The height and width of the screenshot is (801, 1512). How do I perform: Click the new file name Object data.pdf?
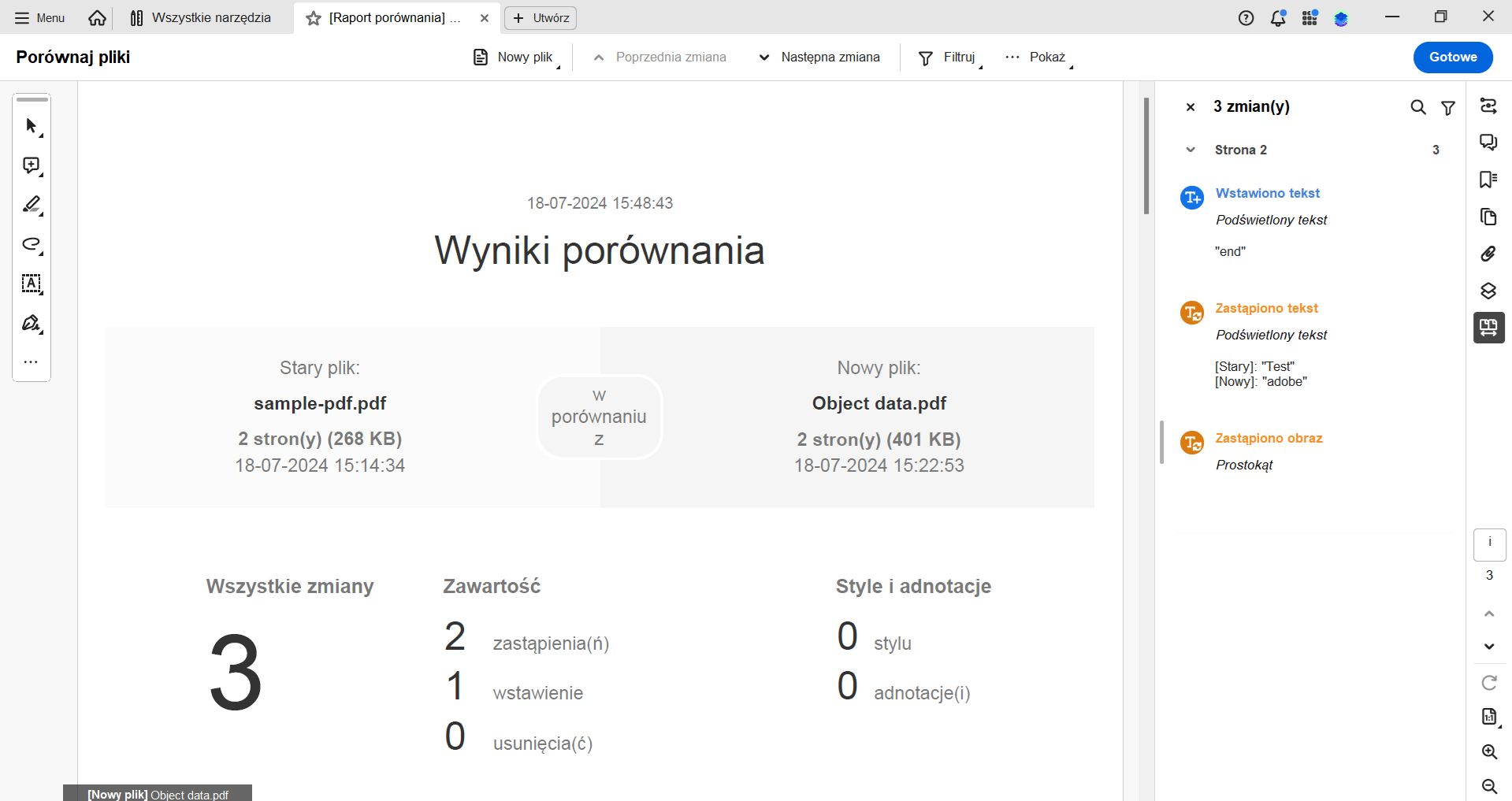[879, 403]
